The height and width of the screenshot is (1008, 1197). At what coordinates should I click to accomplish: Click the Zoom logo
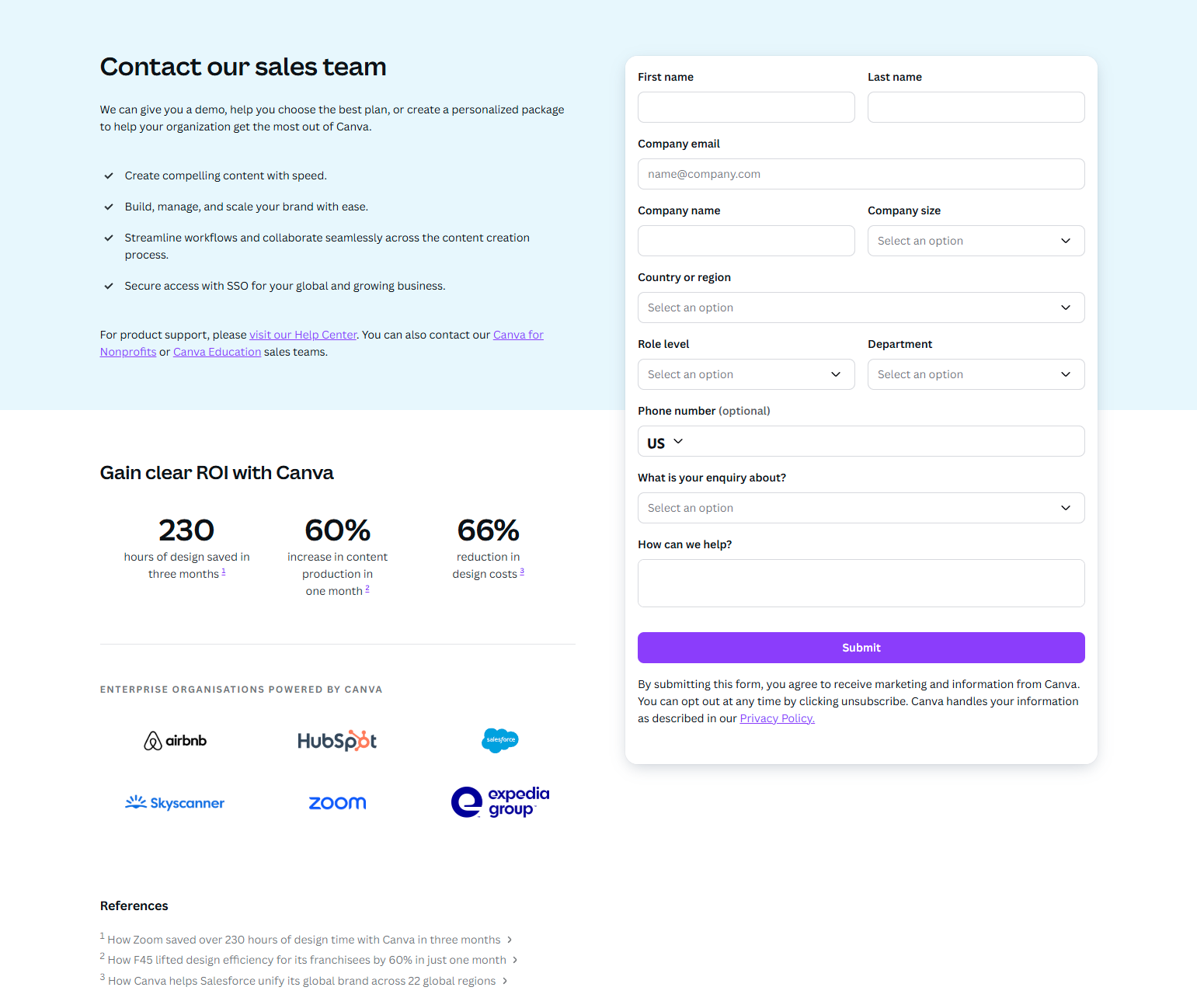pos(337,802)
